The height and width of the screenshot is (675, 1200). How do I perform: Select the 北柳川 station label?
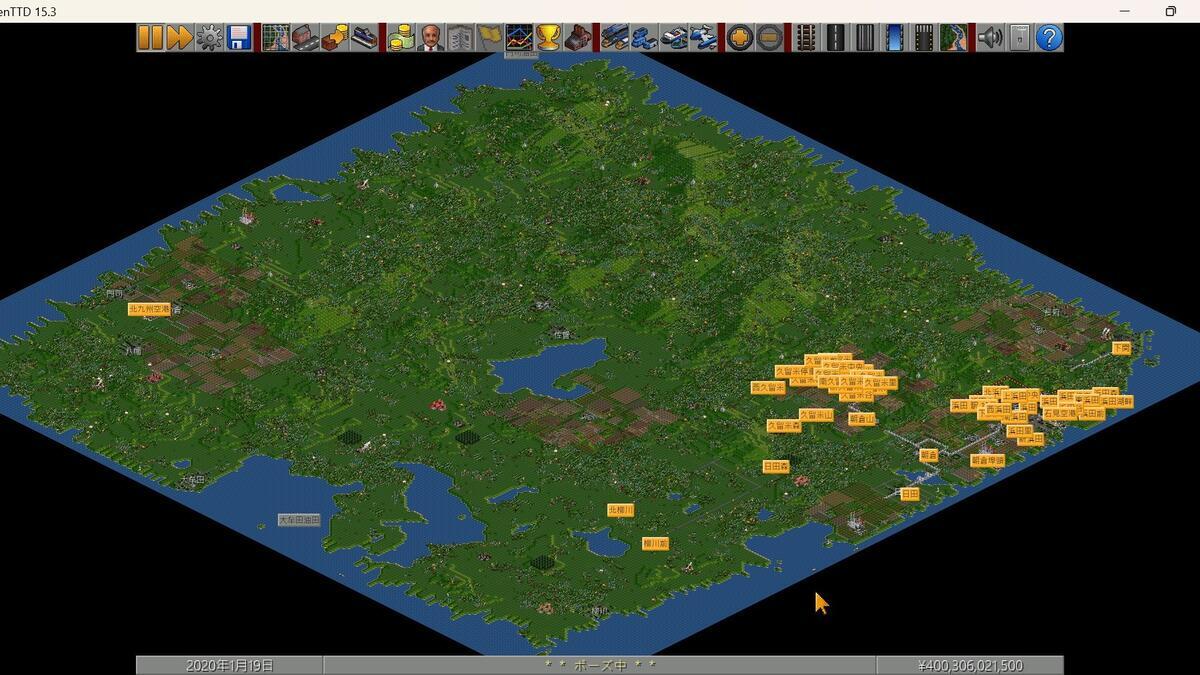click(x=621, y=510)
